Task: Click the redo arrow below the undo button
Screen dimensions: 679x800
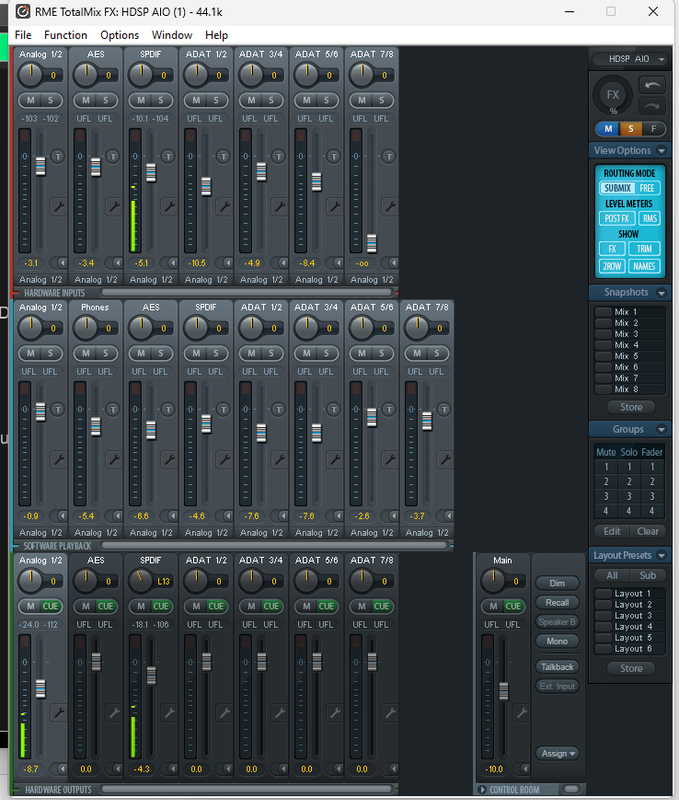Action: pyautogui.click(x=652, y=106)
